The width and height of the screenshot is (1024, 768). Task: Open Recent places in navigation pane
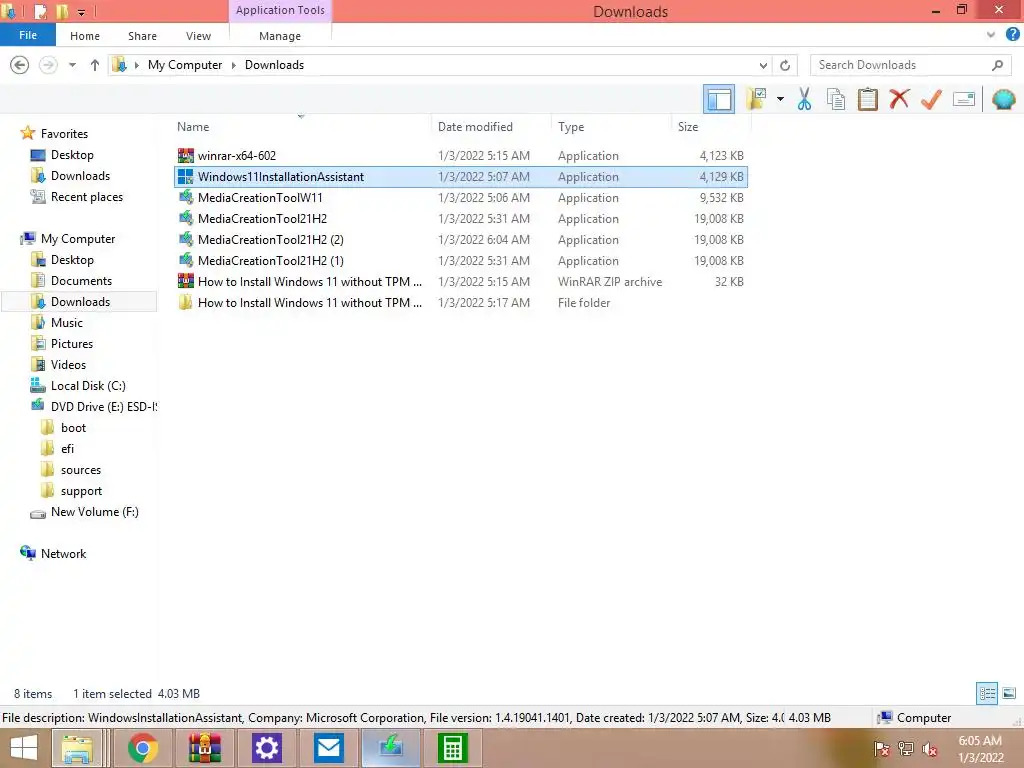click(86, 197)
